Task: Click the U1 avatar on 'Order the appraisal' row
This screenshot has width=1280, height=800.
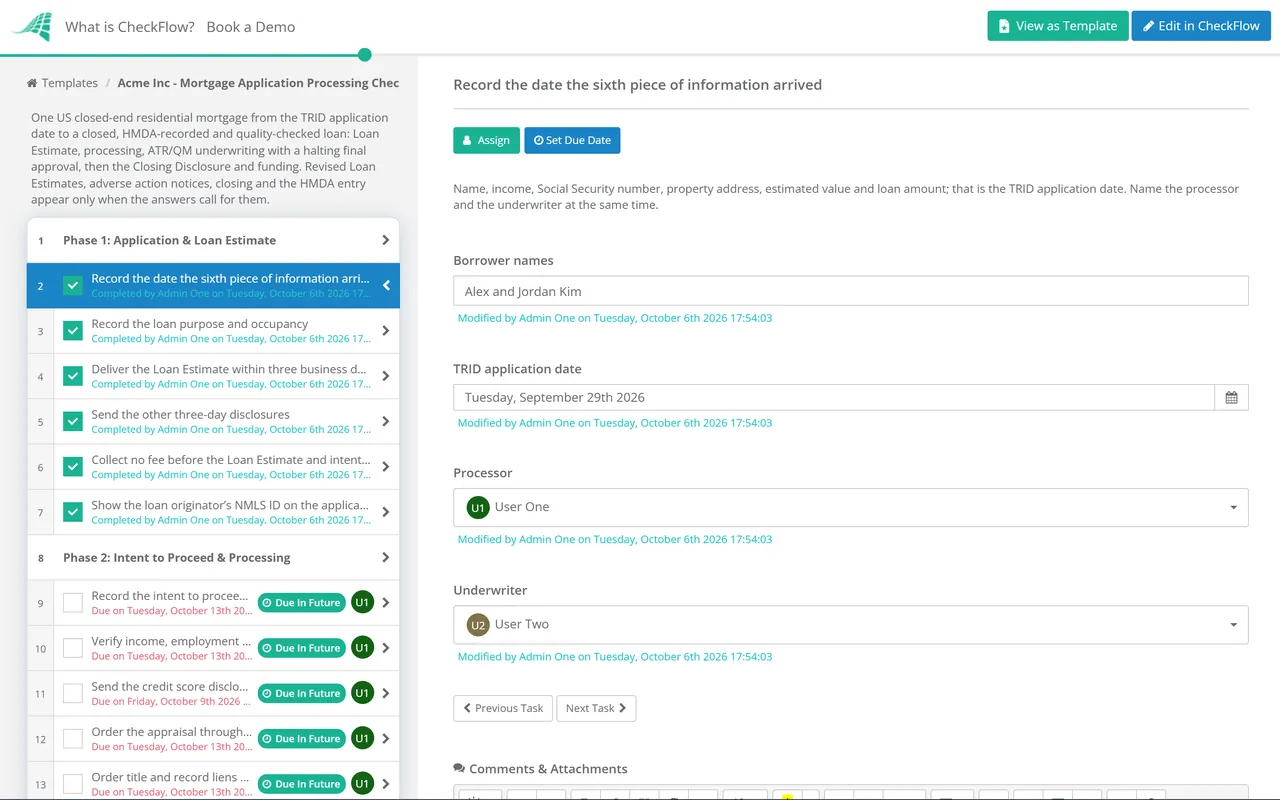Action: (x=363, y=739)
